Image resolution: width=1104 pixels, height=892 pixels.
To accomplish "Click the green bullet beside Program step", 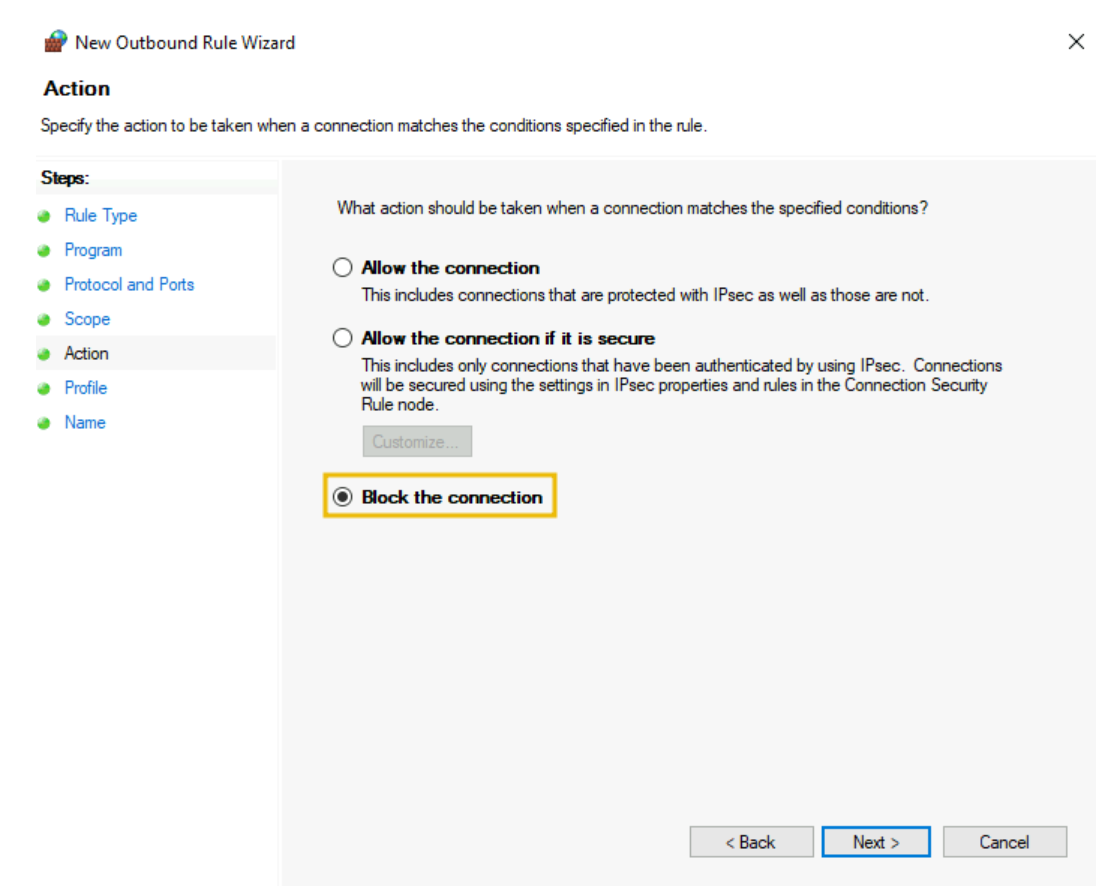I will point(43,251).
